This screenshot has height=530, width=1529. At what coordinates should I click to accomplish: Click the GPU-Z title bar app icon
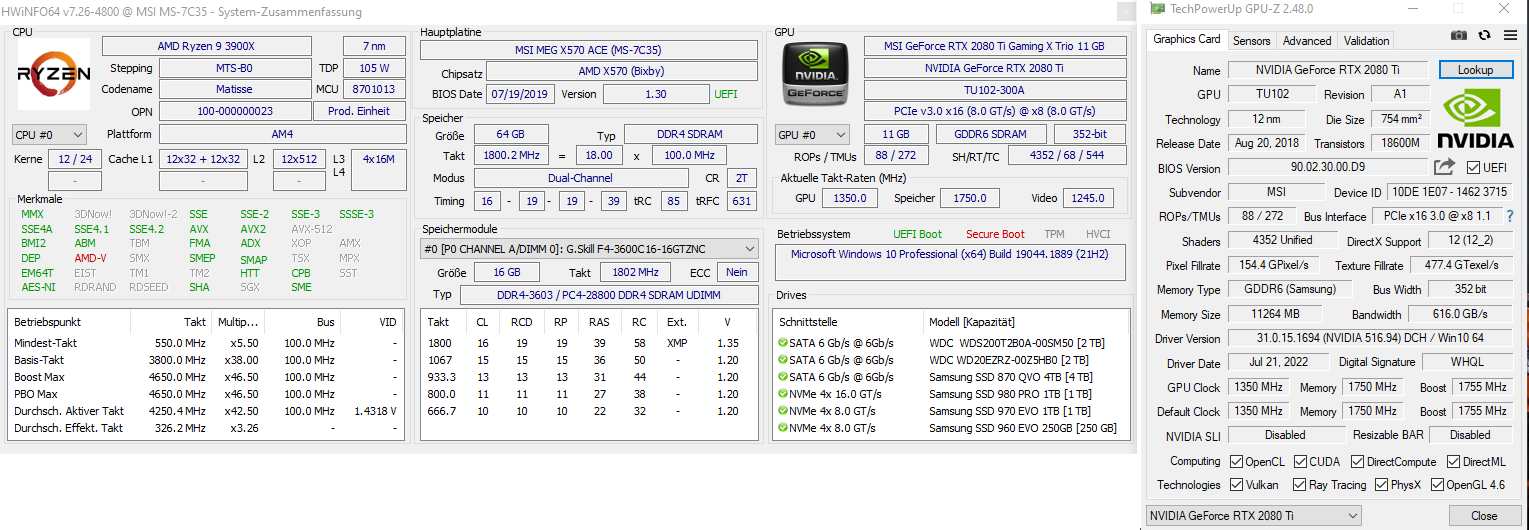pos(1157,9)
